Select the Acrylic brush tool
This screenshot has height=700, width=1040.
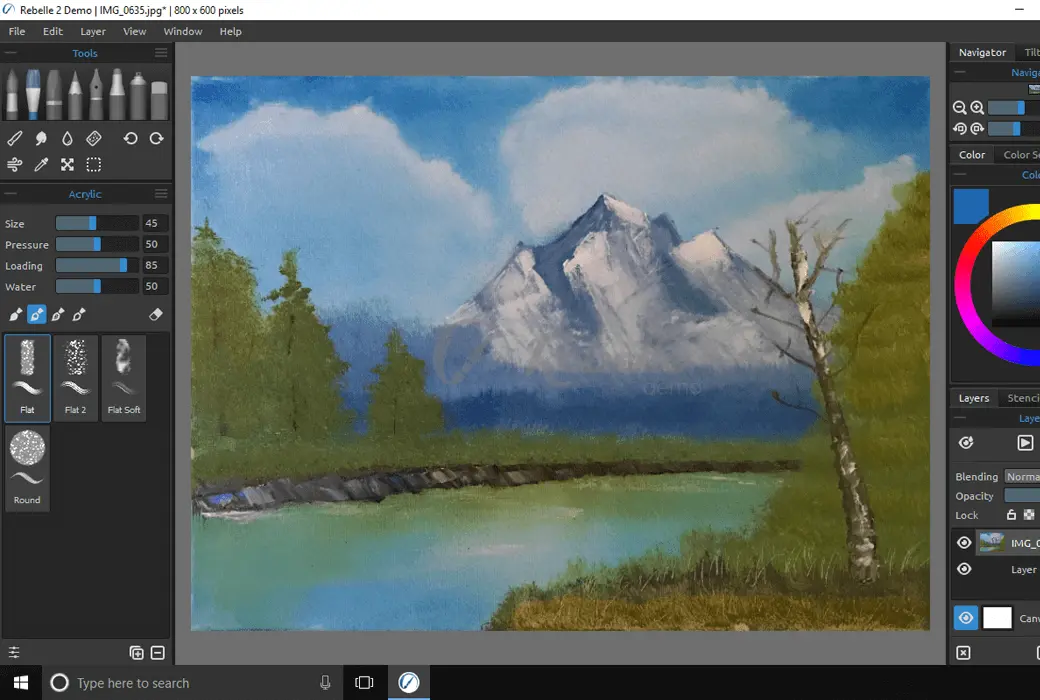pos(32,94)
